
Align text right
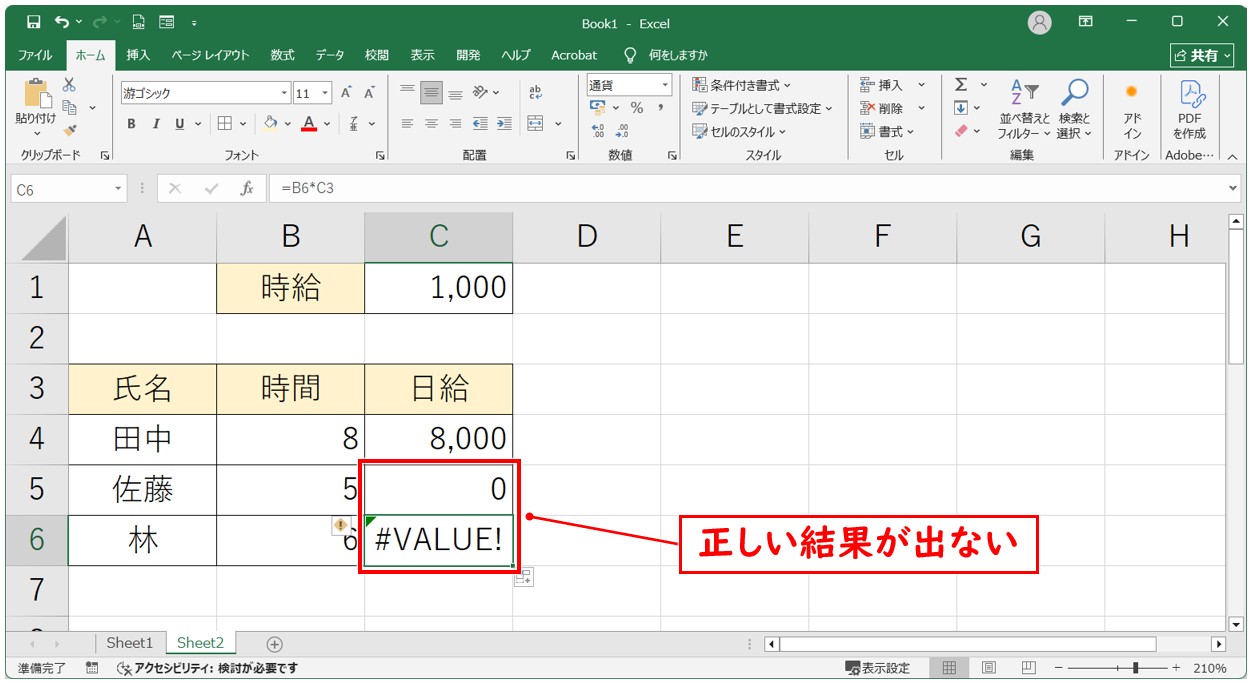coord(455,124)
